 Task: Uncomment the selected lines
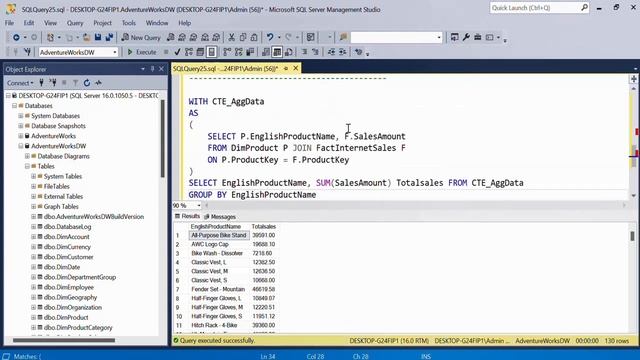tap(316, 52)
